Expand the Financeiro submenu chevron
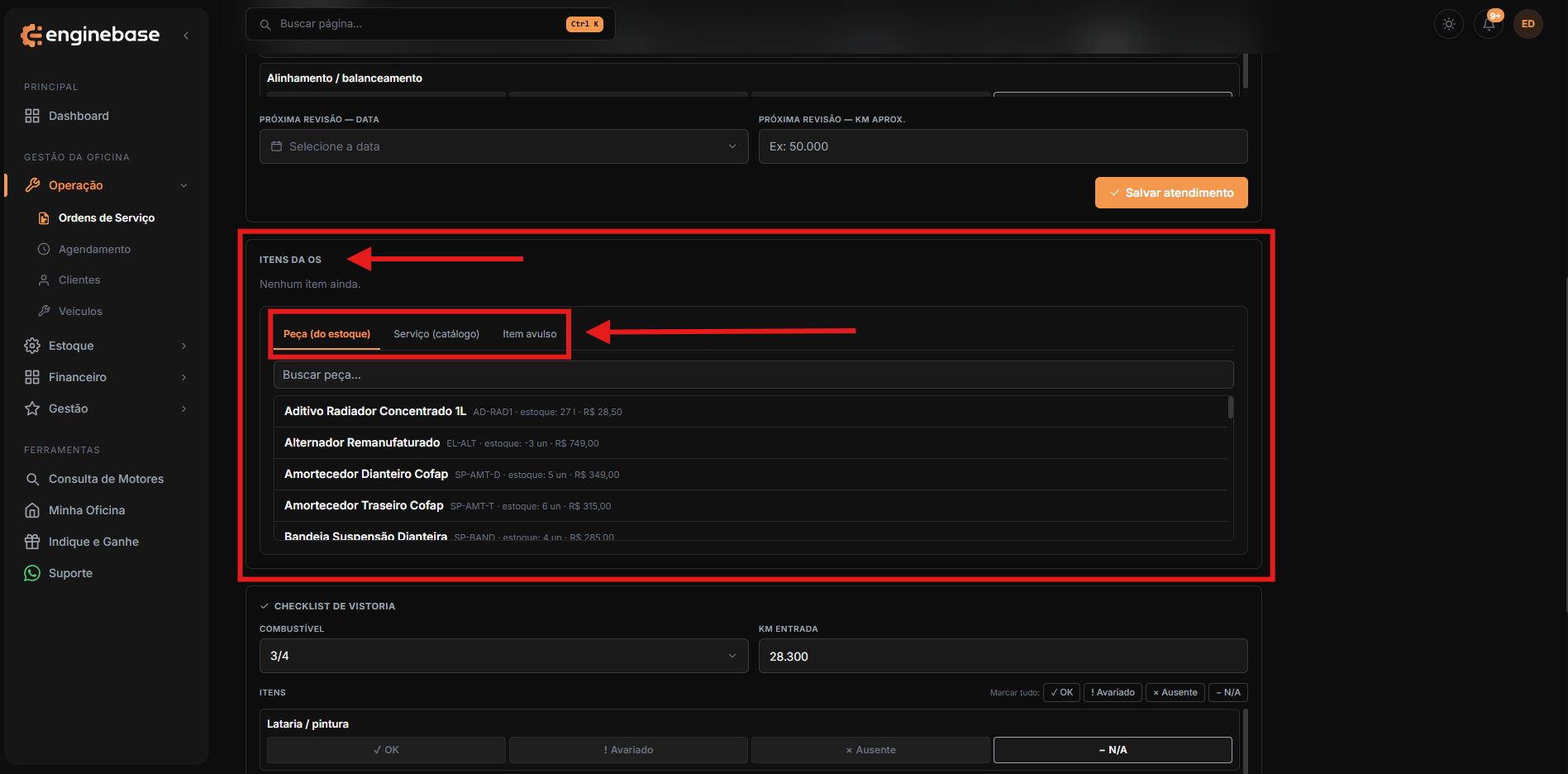Screen dimensions: 1568x774 pos(183,377)
